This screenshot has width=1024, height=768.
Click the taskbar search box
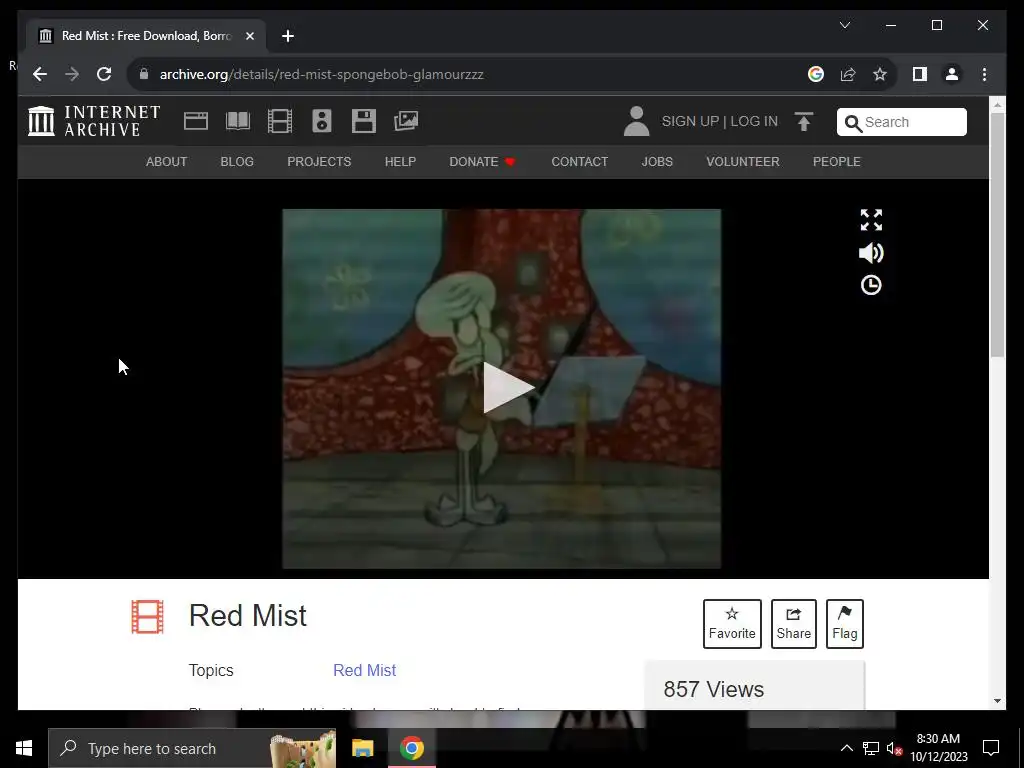coord(192,748)
